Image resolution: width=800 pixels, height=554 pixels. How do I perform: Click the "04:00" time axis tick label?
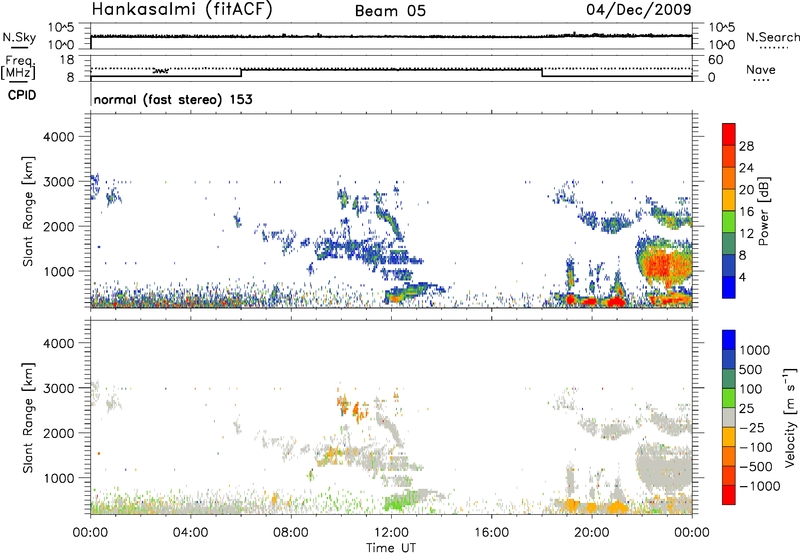pyautogui.click(x=191, y=533)
